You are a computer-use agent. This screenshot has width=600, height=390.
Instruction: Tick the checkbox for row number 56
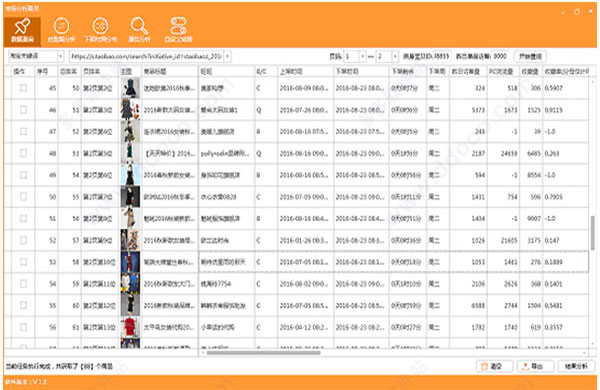point(23,327)
